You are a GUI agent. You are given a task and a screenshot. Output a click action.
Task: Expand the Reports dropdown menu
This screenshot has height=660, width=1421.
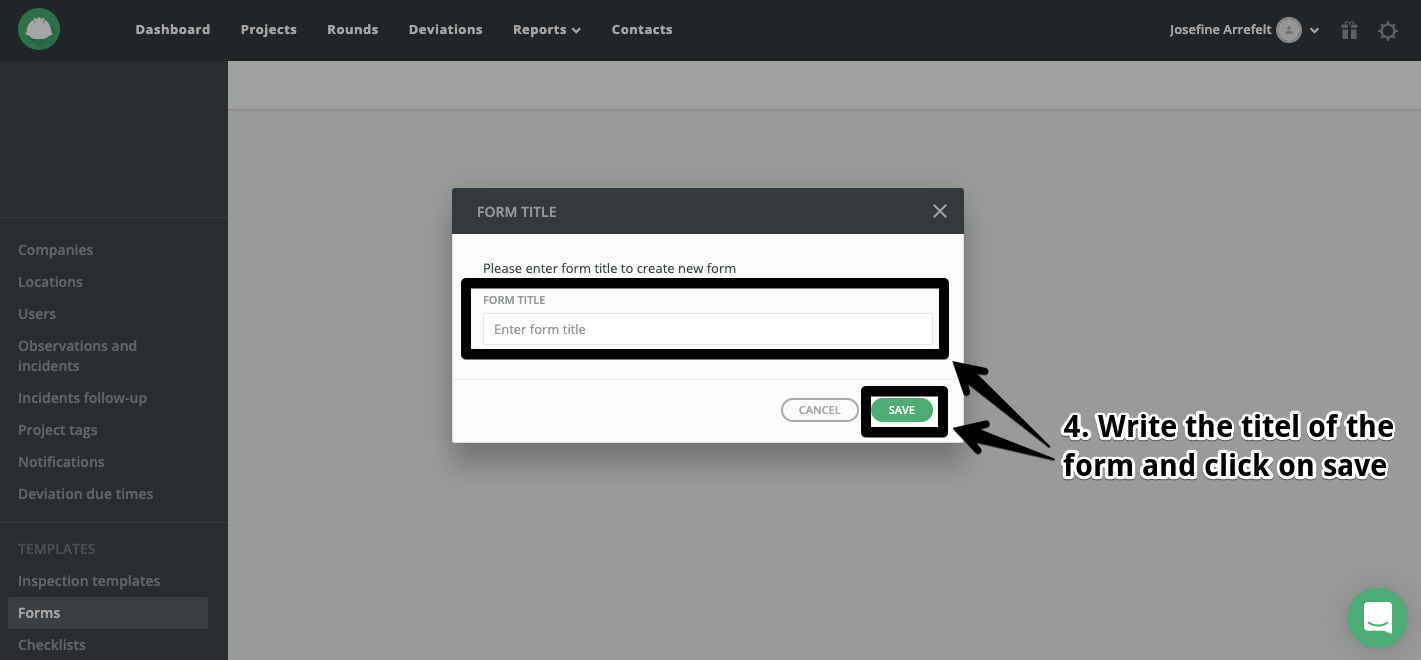[x=546, y=29]
